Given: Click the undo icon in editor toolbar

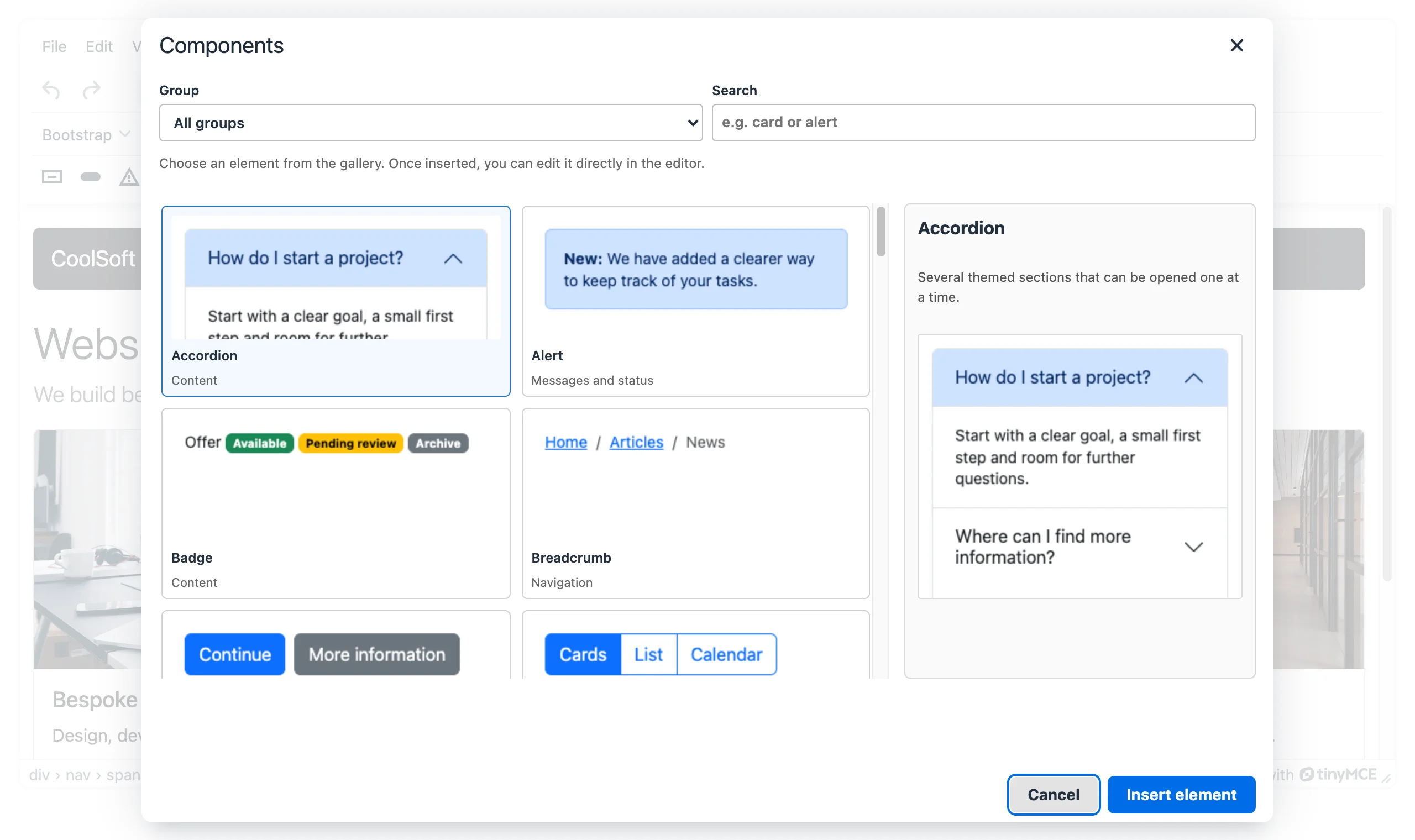Looking at the screenshot, I should pos(51,90).
